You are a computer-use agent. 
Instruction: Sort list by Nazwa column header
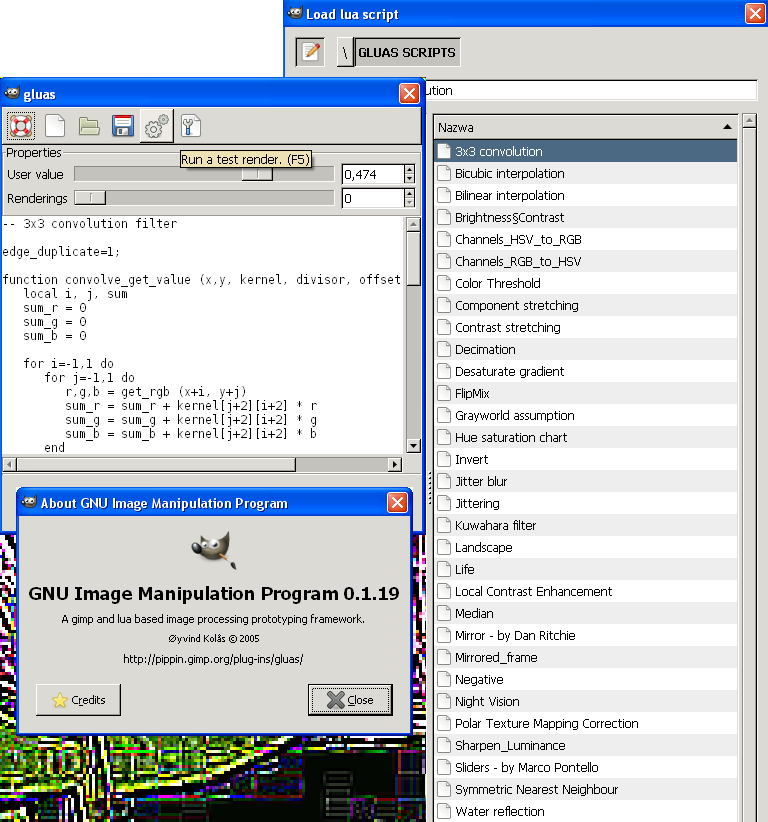coord(585,127)
